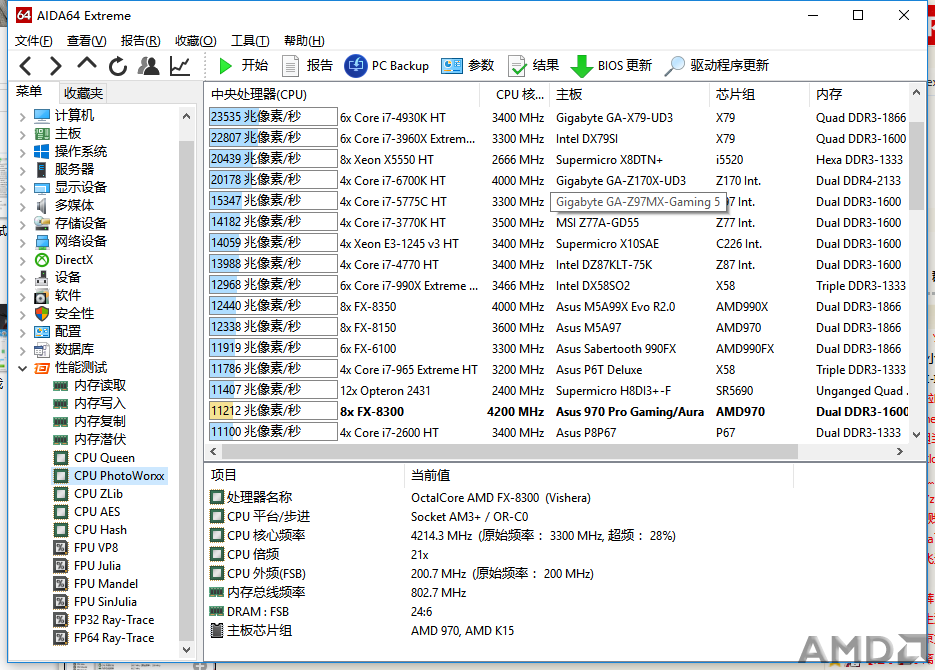Select the FPU Julia benchmark
This screenshot has height=670, width=935.
point(97,566)
